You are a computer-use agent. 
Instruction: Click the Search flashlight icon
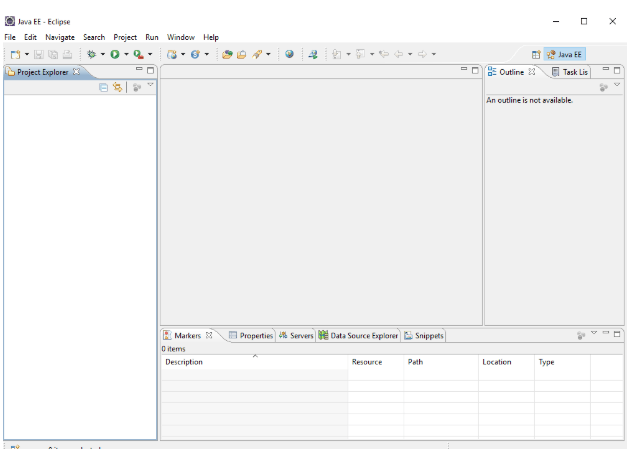click(257, 54)
